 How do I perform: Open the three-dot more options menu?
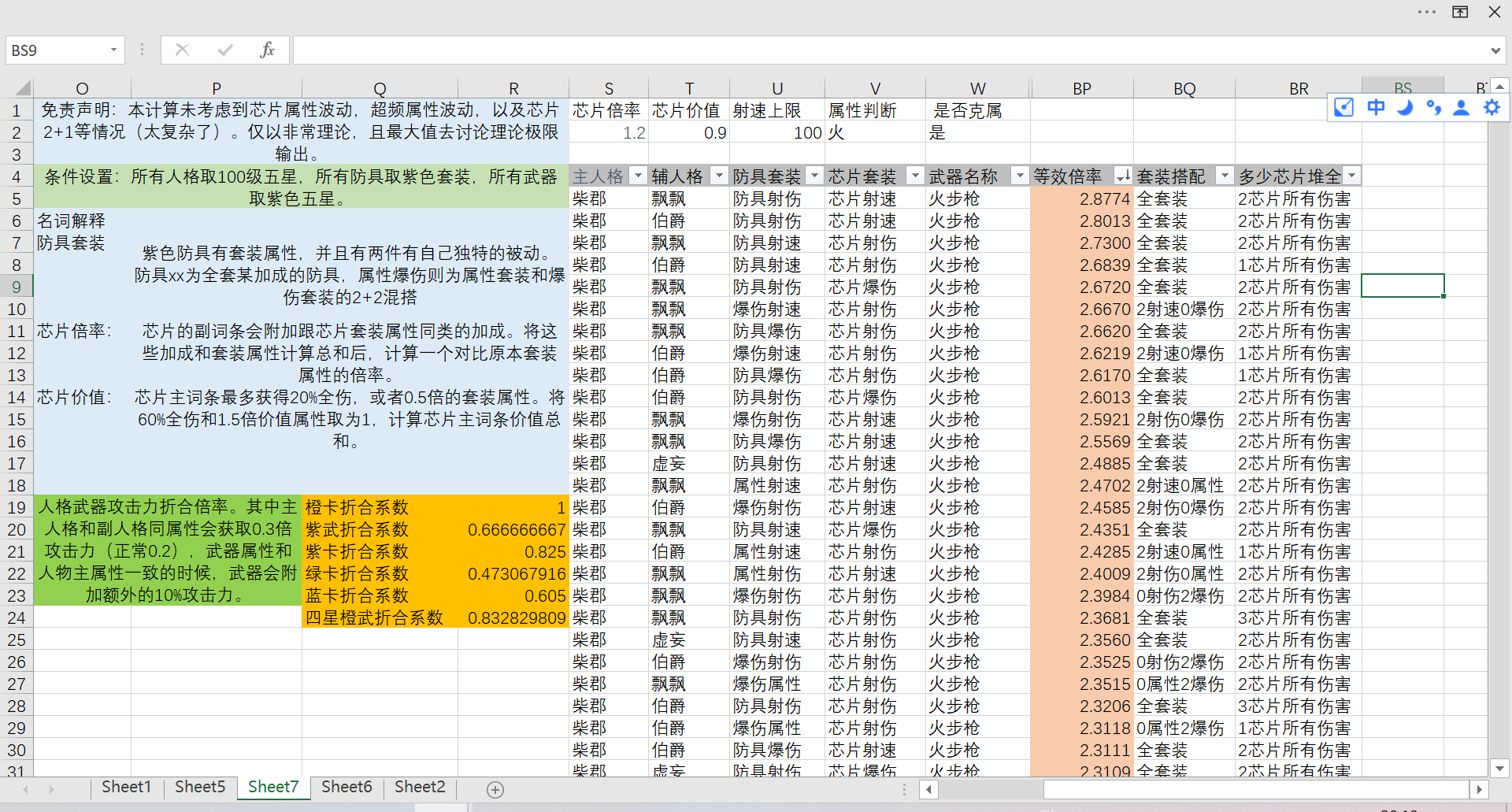click(x=1426, y=12)
